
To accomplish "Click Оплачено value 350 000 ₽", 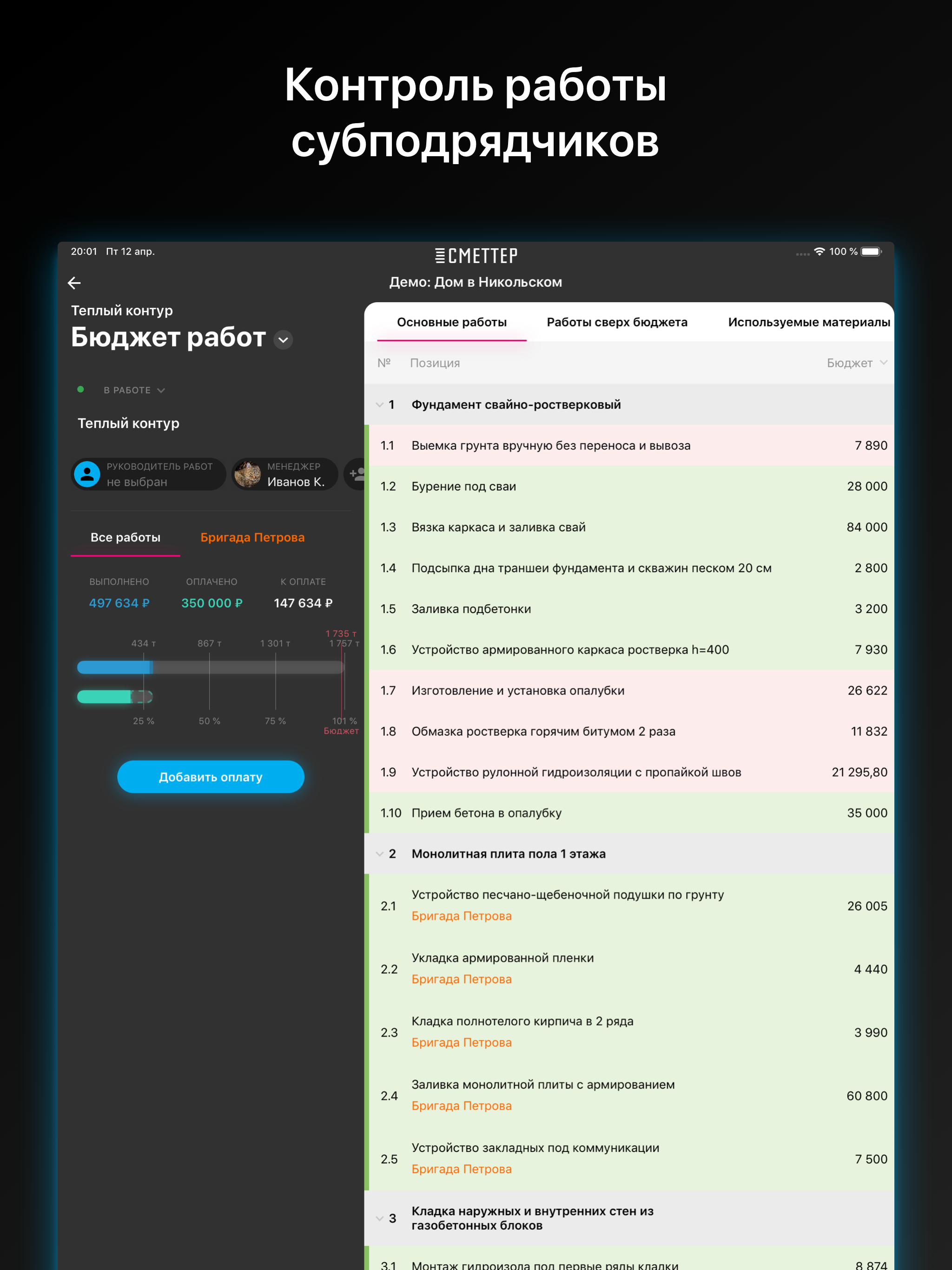I will [212, 603].
